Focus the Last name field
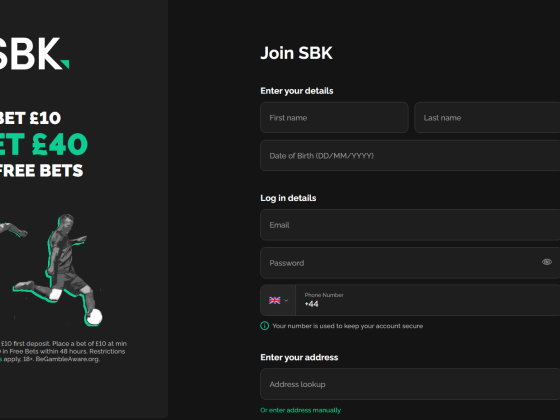 pos(487,118)
